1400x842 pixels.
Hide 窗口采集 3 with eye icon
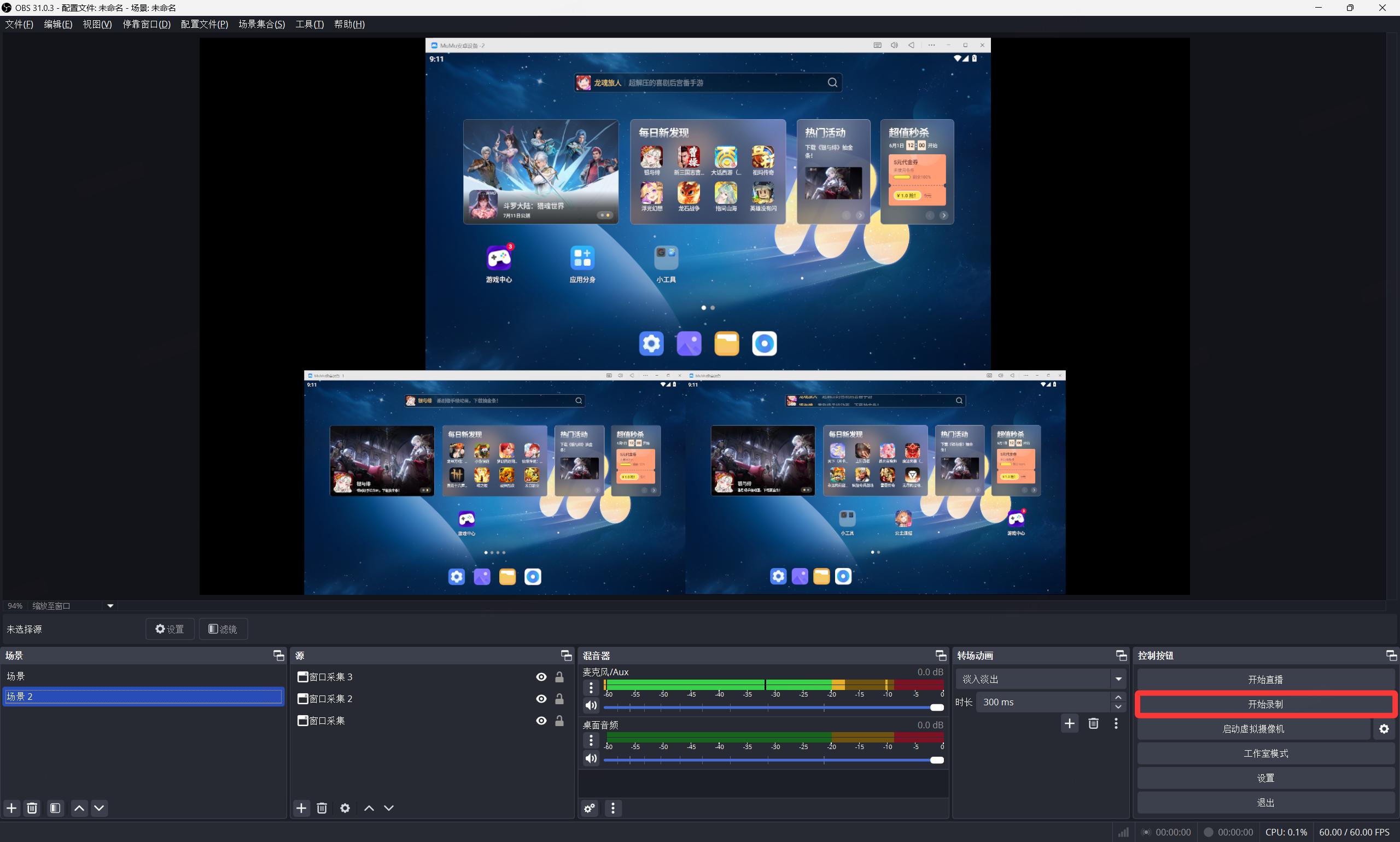click(x=541, y=677)
